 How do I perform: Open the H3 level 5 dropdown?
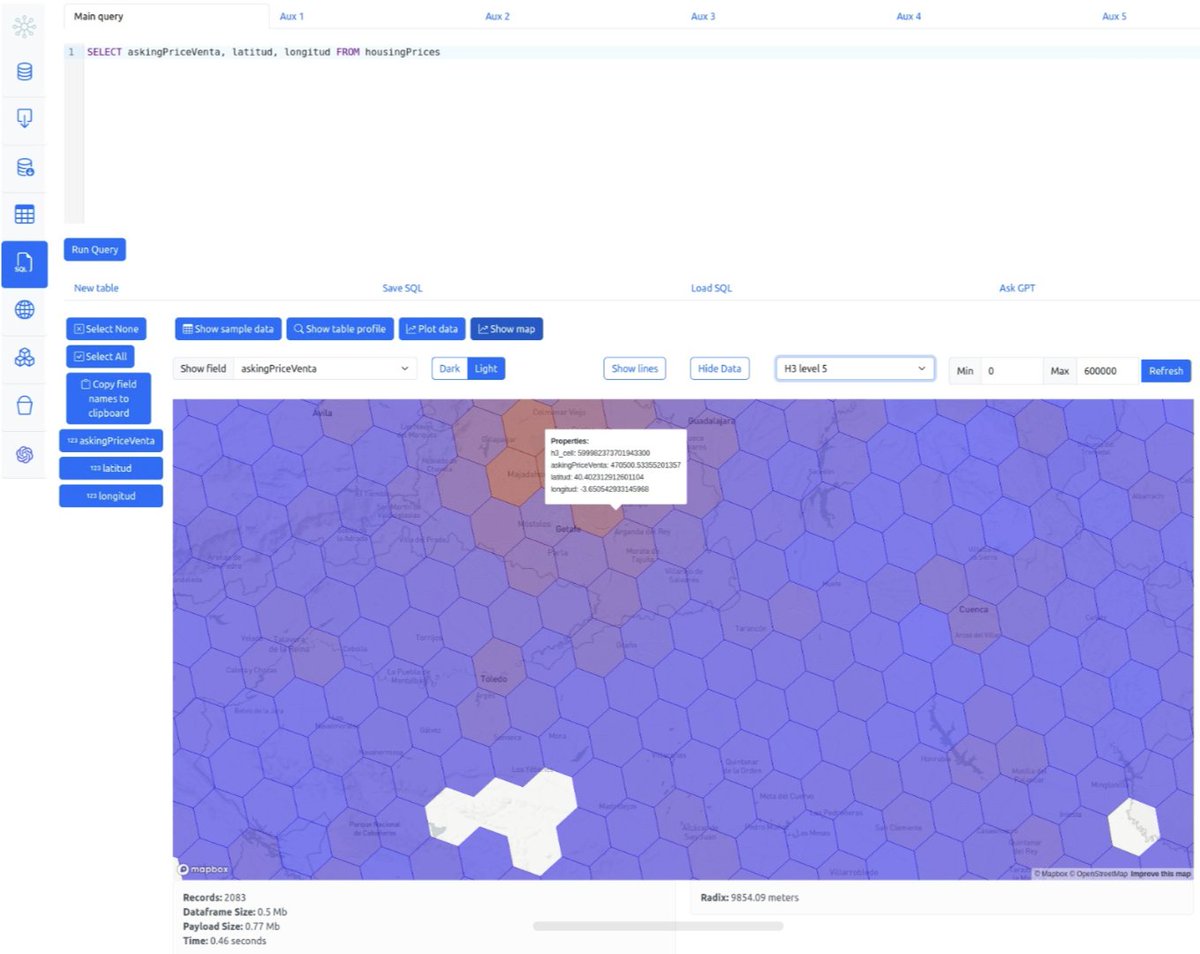[856, 369]
